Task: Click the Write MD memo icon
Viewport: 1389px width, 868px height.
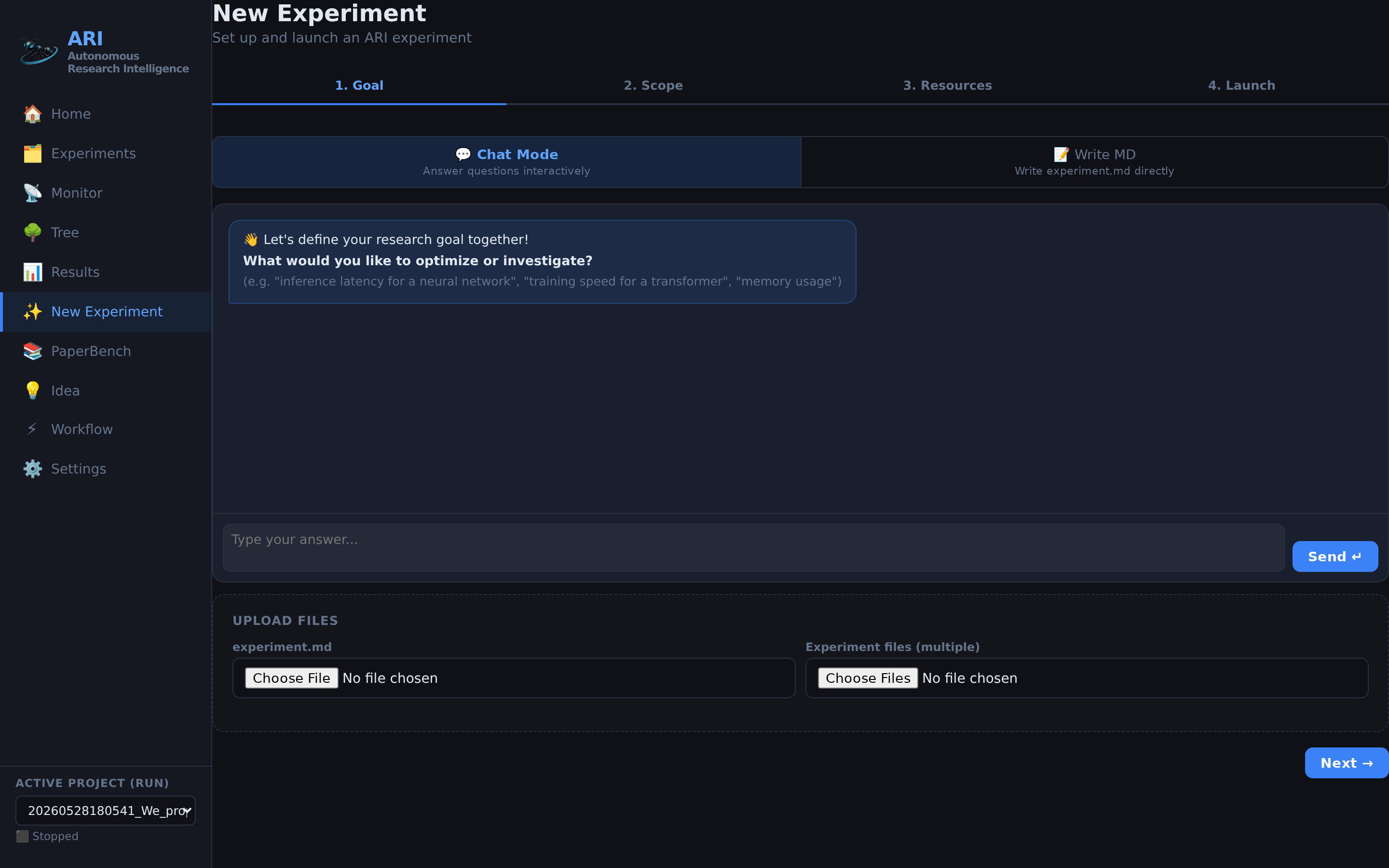Action: pos(1061,154)
